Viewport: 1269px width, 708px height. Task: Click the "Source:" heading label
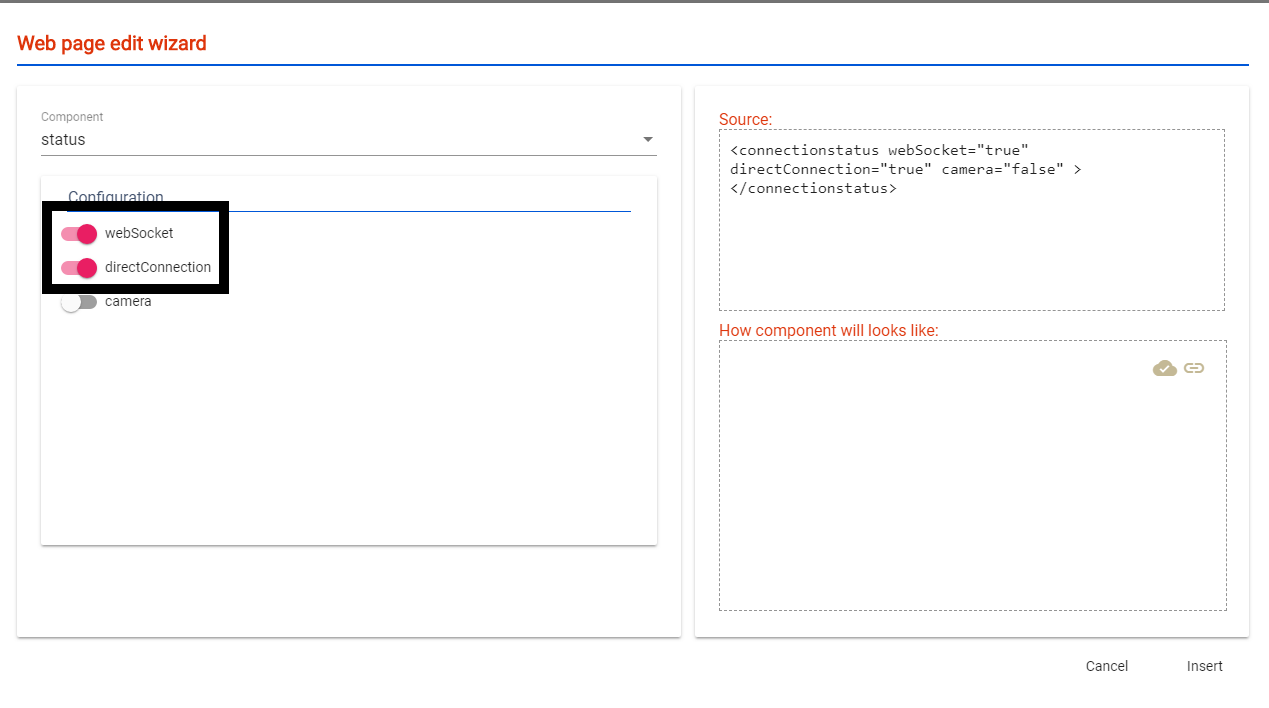(745, 119)
